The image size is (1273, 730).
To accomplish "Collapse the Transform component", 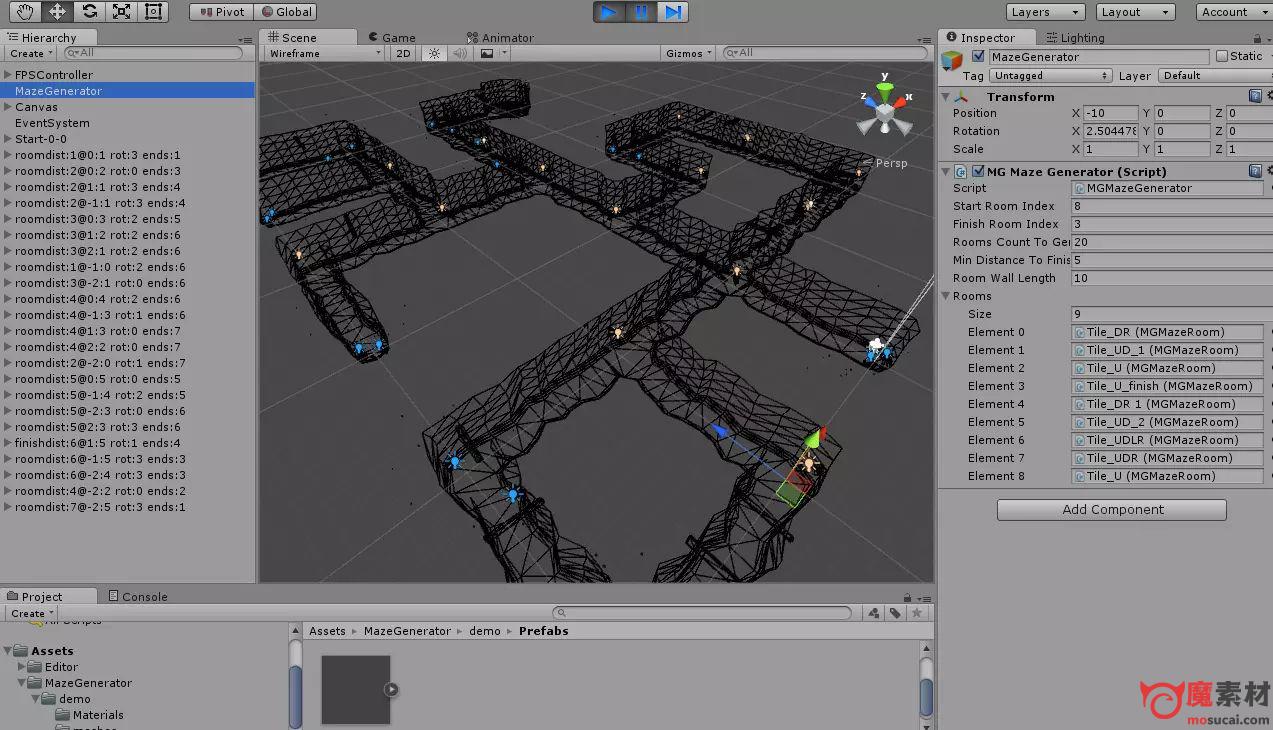I will pos(946,97).
